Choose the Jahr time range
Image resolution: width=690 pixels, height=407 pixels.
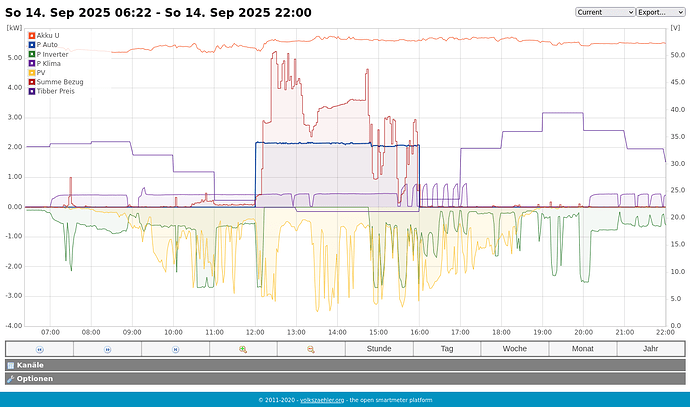[x=650, y=349]
